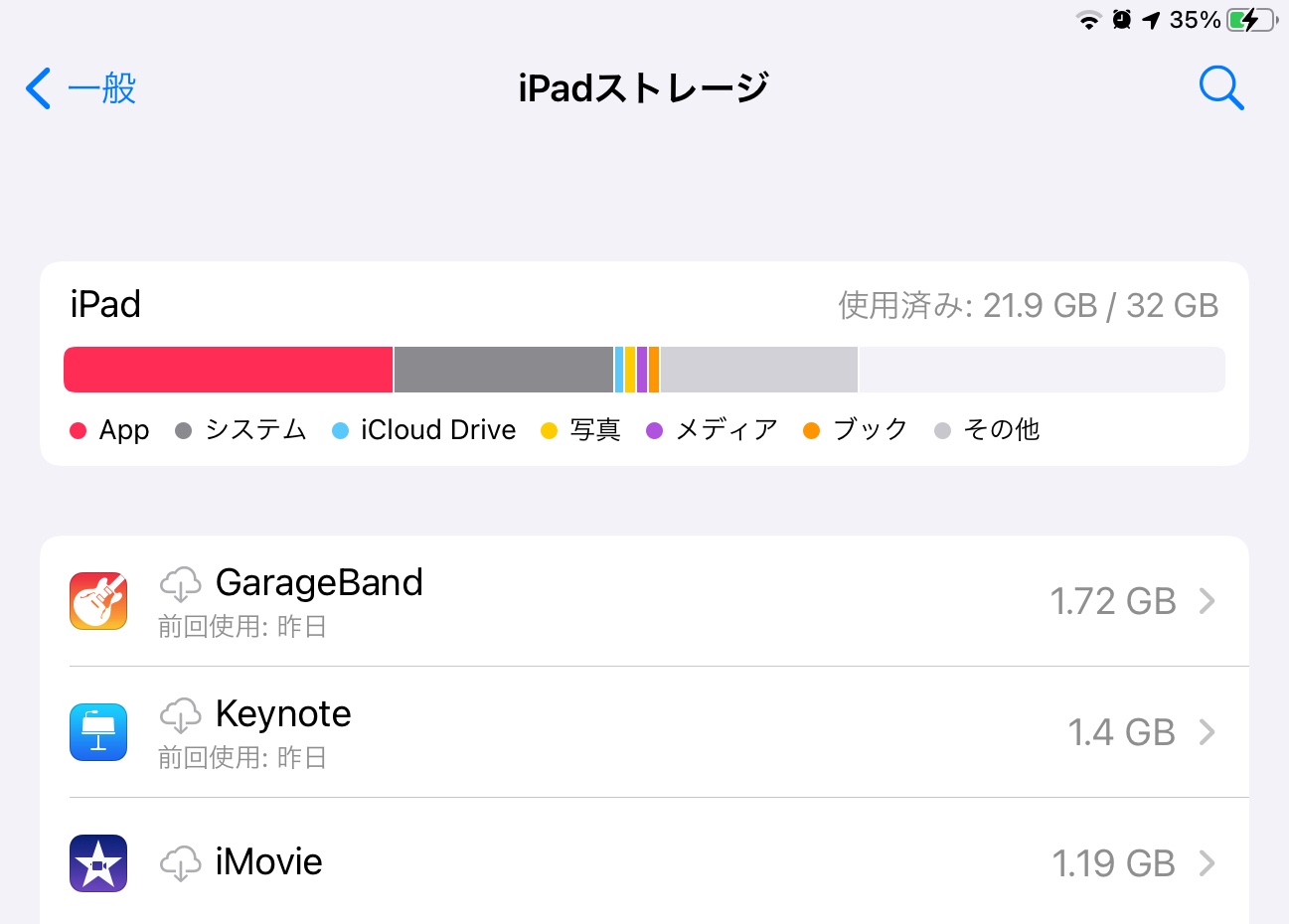This screenshot has width=1289, height=924.
Task: Open Keynote details with right chevron
Action: (1208, 732)
